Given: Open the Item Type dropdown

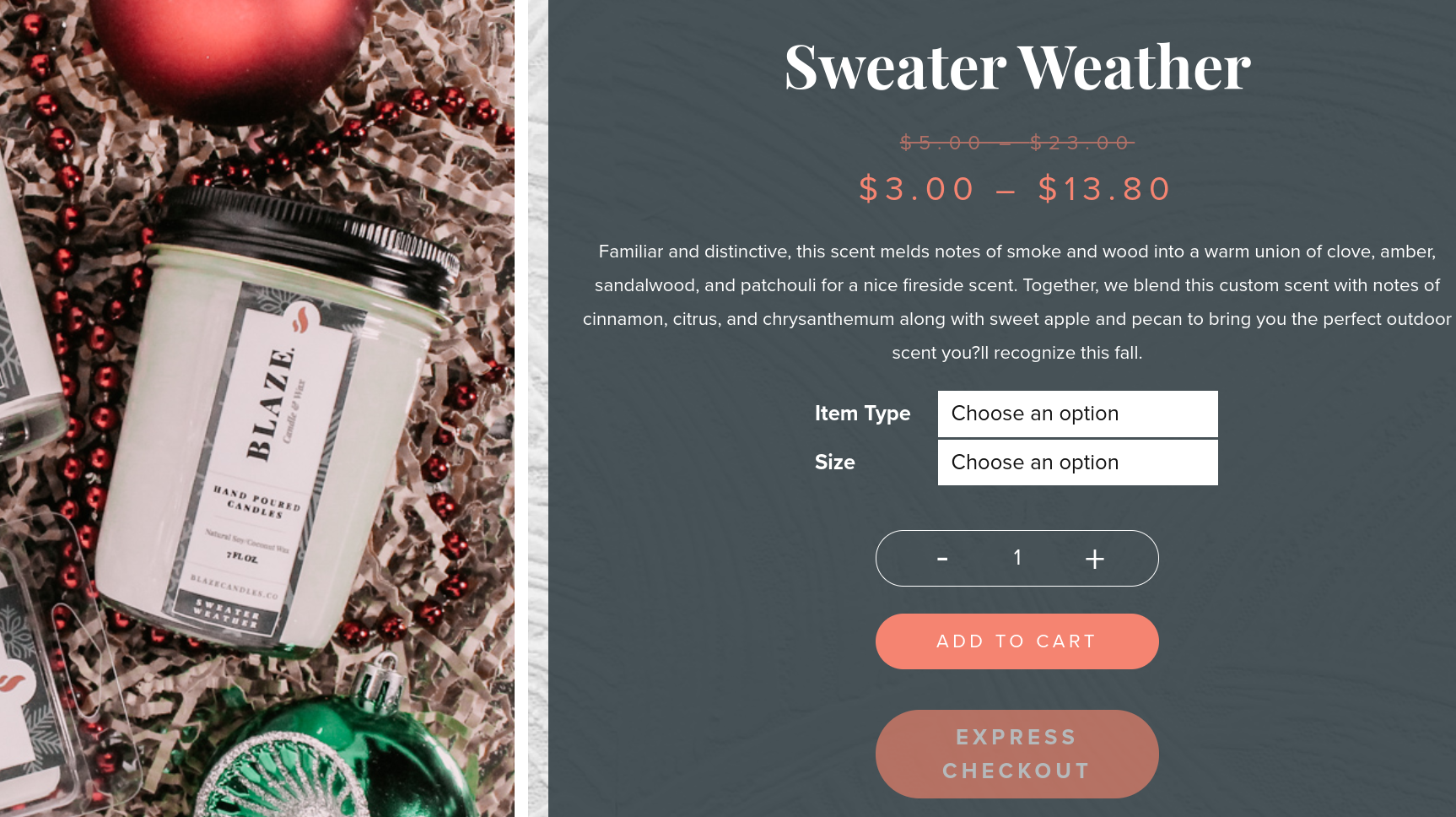Looking at the screenshot, I should tap(1077, 414).
